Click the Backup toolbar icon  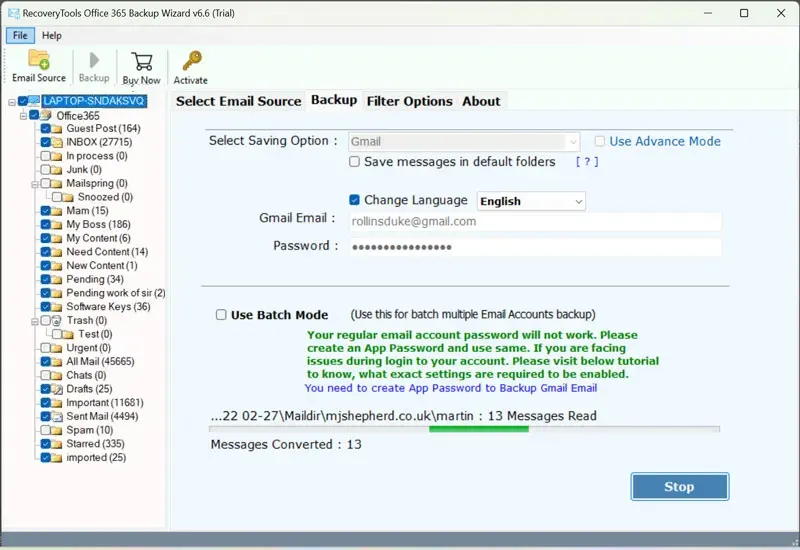click(x=94, y=60)
